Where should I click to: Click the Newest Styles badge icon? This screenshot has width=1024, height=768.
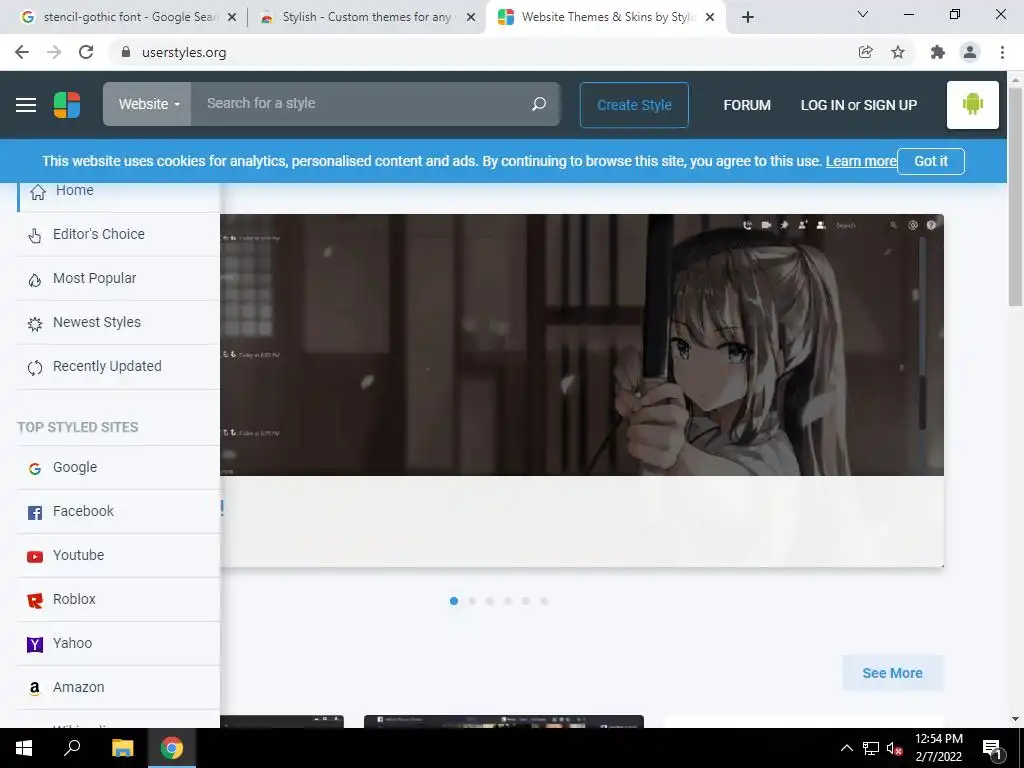point(35,323)
